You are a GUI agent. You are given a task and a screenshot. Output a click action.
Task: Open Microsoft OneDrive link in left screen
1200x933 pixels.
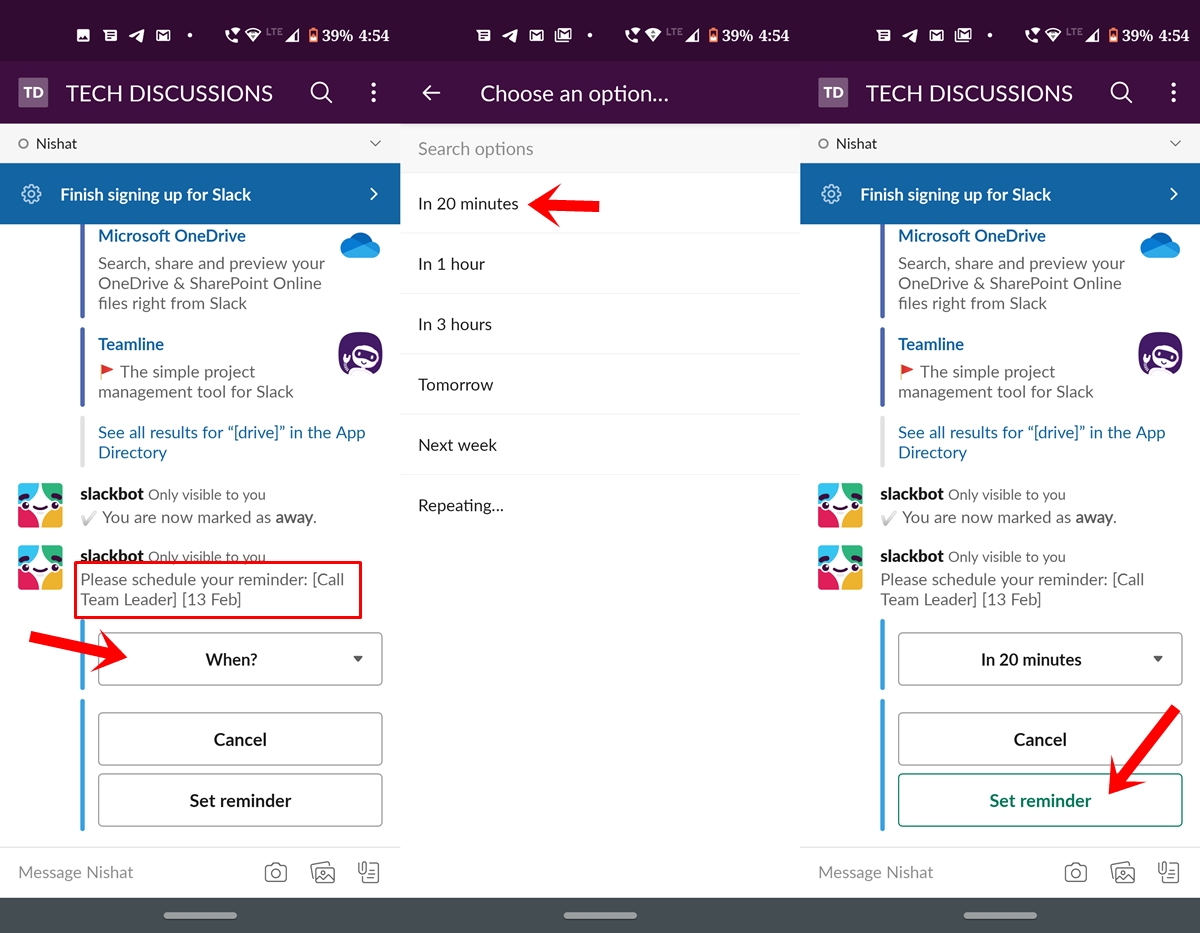[172, 236]
